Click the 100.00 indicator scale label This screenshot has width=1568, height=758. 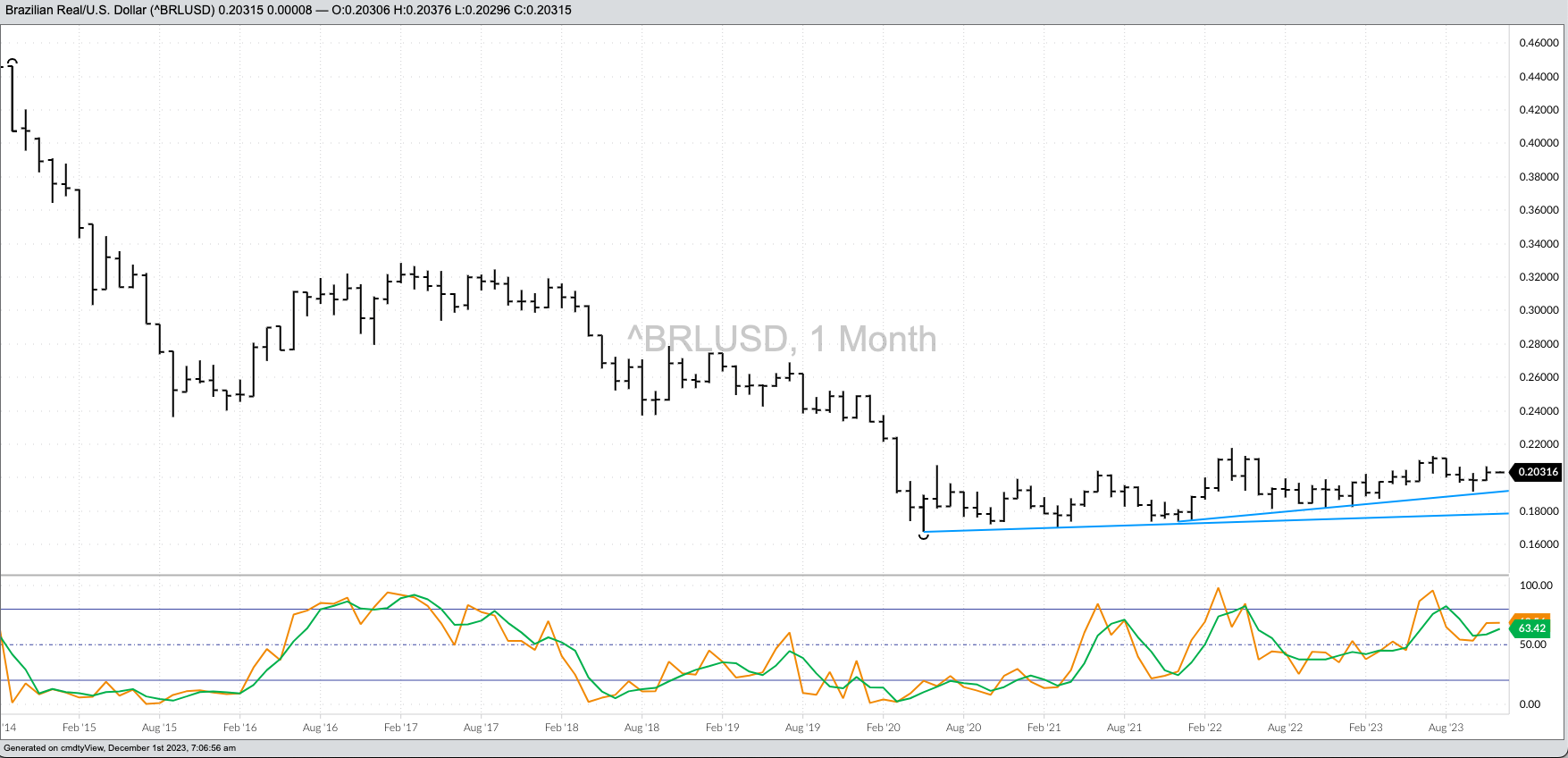coord(1536,585)
